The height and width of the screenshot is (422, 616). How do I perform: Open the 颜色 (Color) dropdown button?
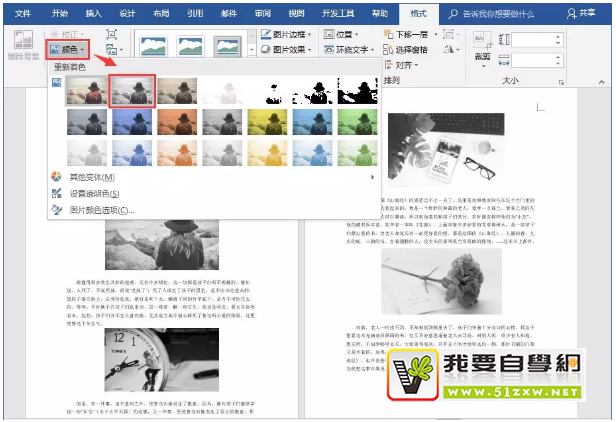[x=68, y=48]
